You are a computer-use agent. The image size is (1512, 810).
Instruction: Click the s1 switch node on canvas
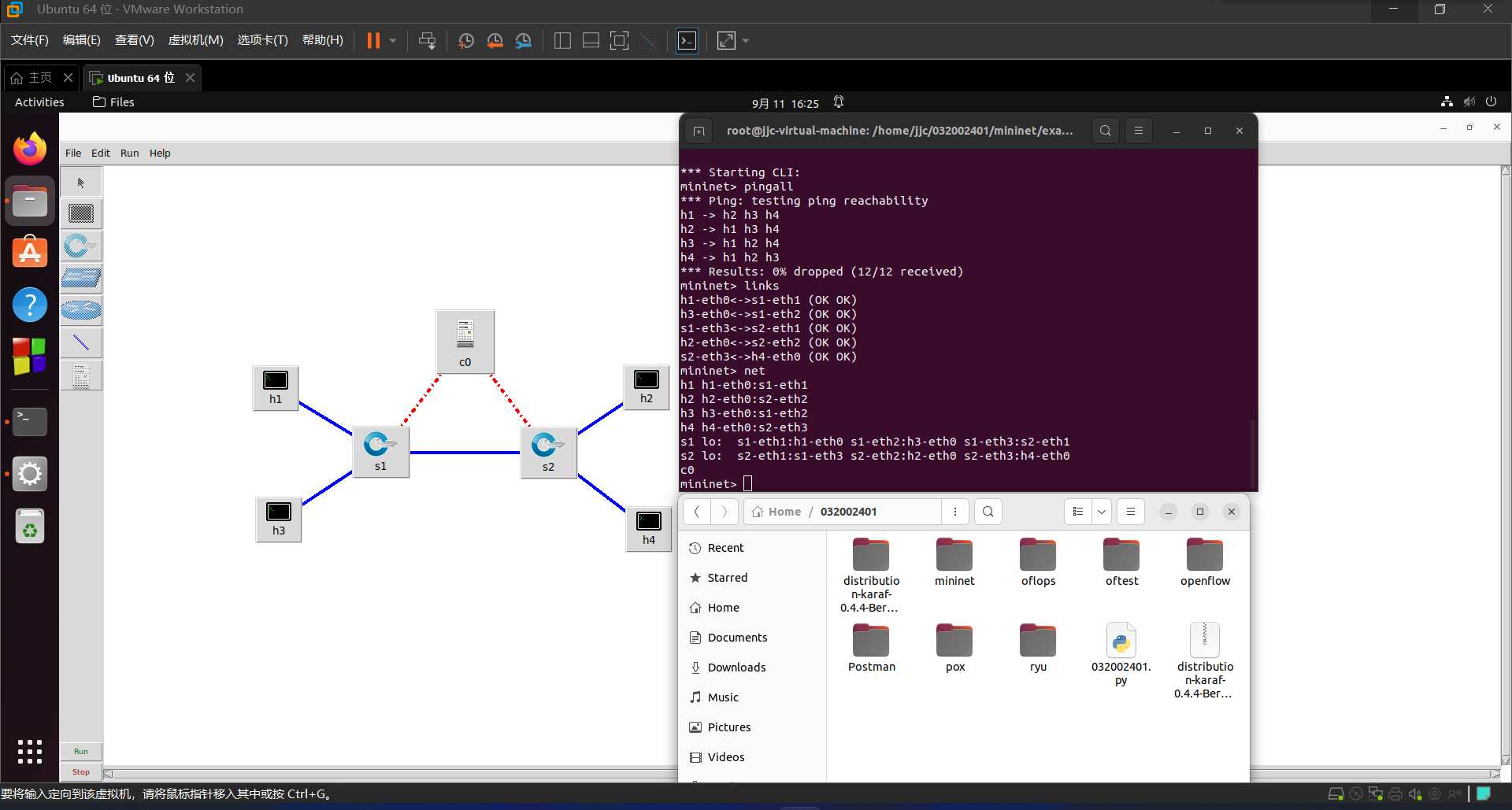[380, 451]
